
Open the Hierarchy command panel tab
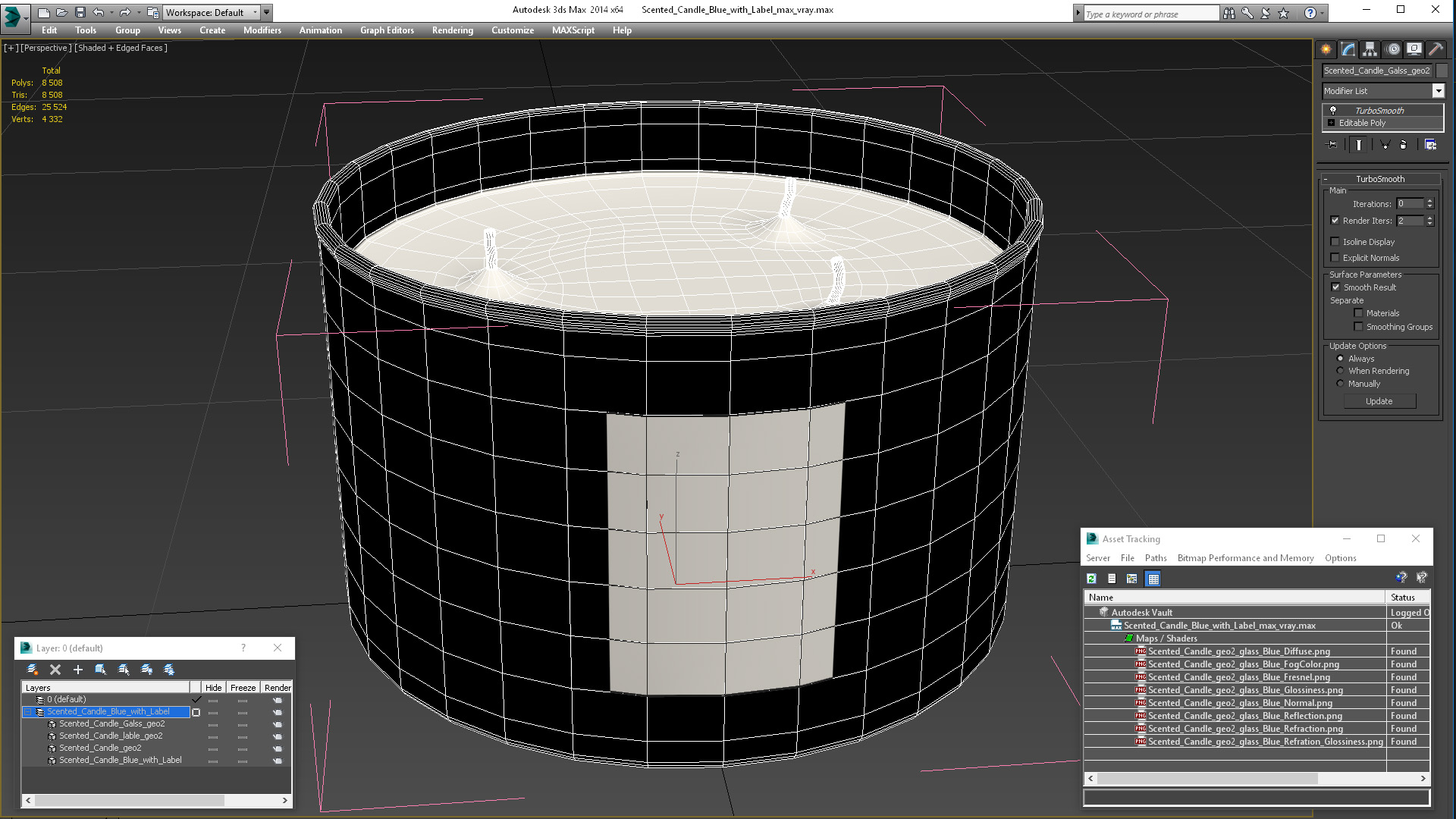[x=1370, y=49]
